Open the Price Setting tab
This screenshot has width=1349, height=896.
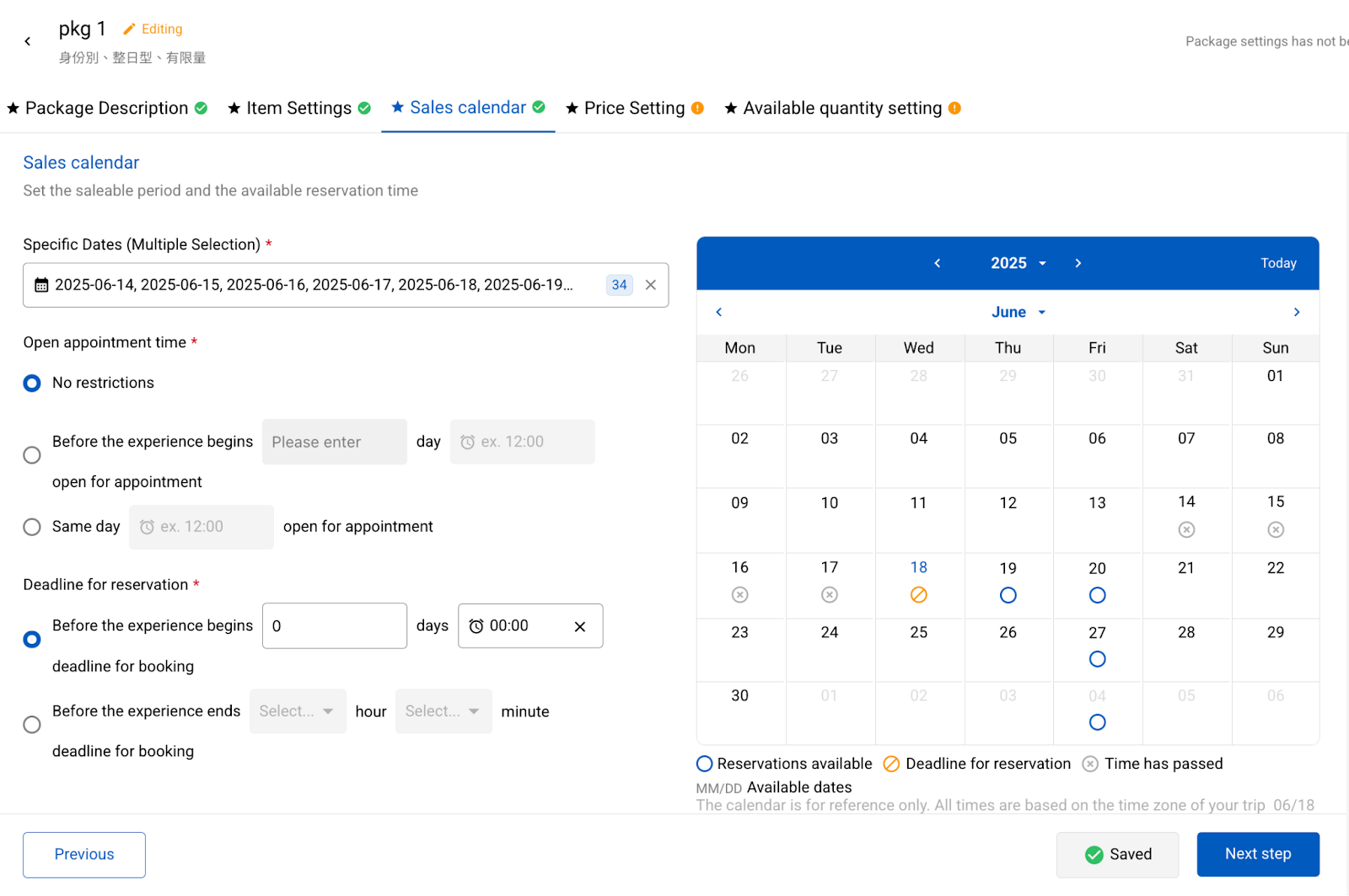[x=634, y=108]
